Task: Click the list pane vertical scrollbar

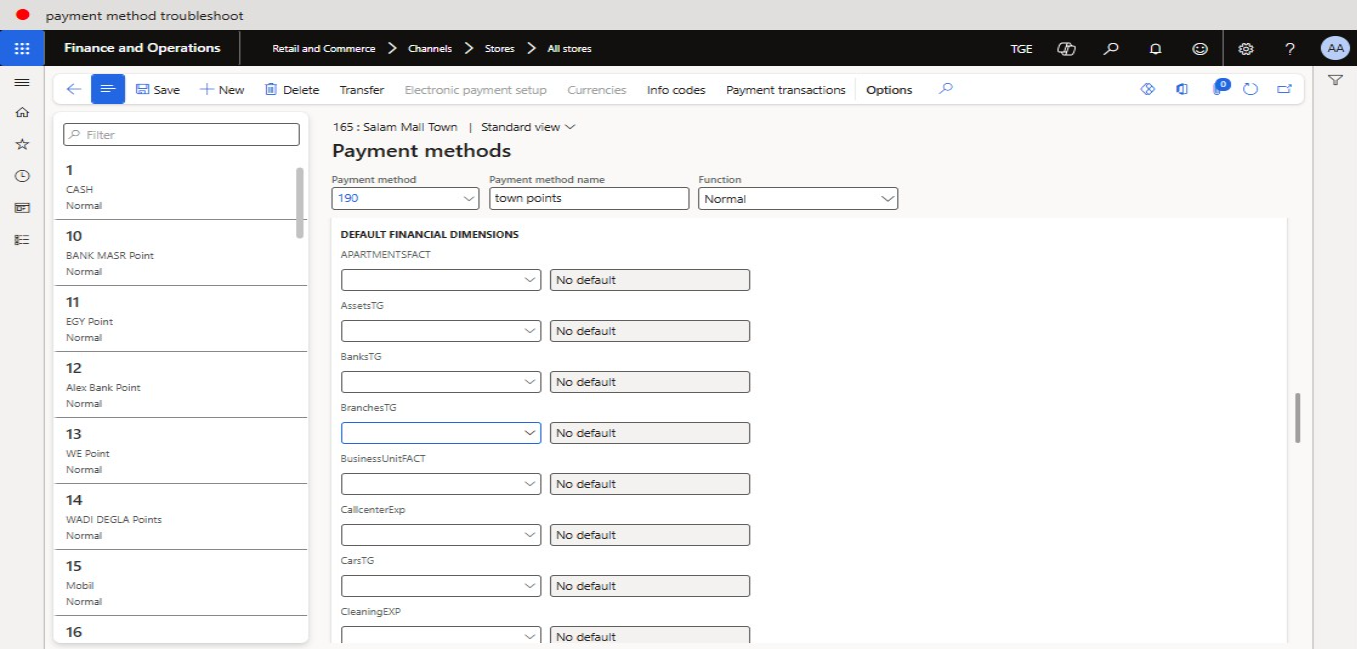Action: pyautogui.click(x=300, y=203)
